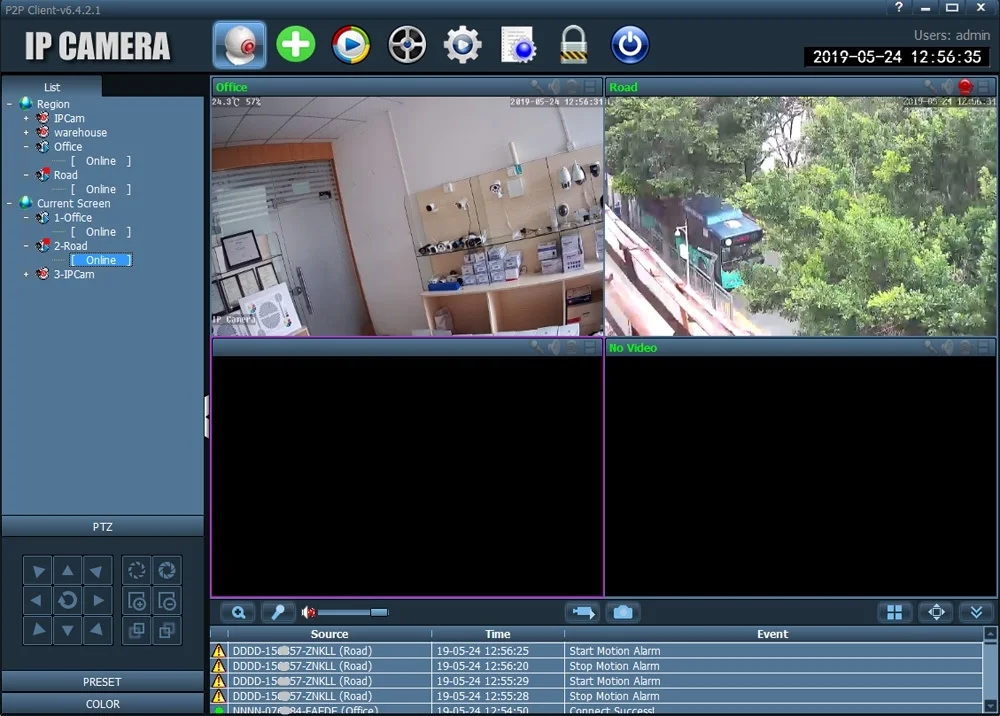Click the PTZ left arrow
The image size is (1000, 716).
tap(37, 600)
